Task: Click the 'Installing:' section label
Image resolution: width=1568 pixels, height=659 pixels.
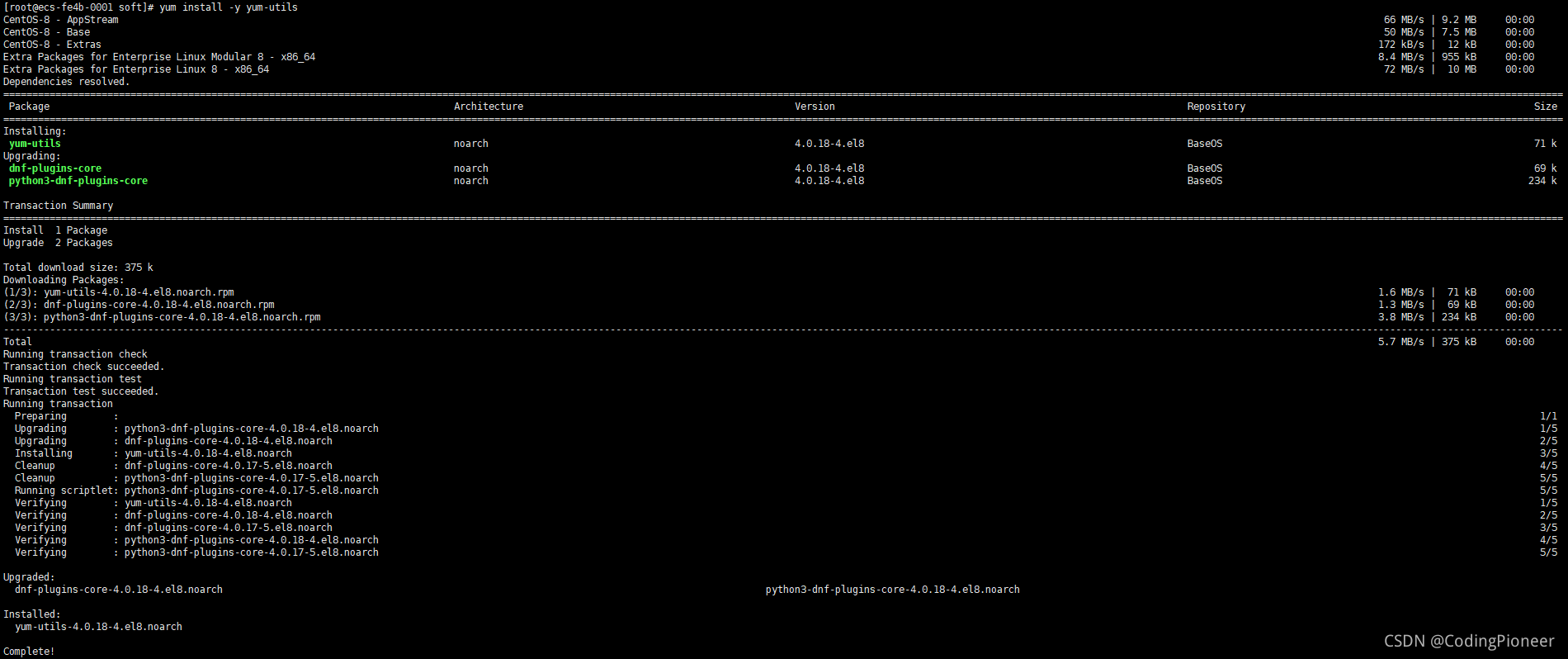Action: coord(35,131)
